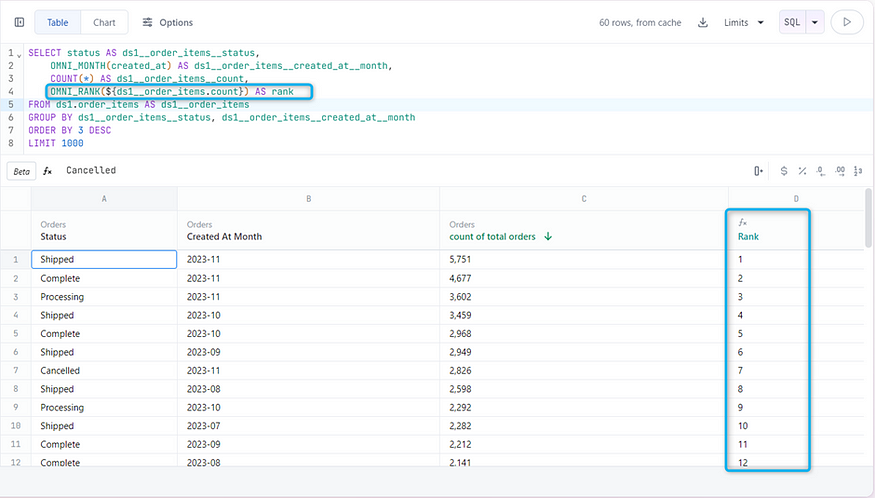Click the 3,602 count cell
The width and height of the screenshot is (875, 498).
(584, 297)
